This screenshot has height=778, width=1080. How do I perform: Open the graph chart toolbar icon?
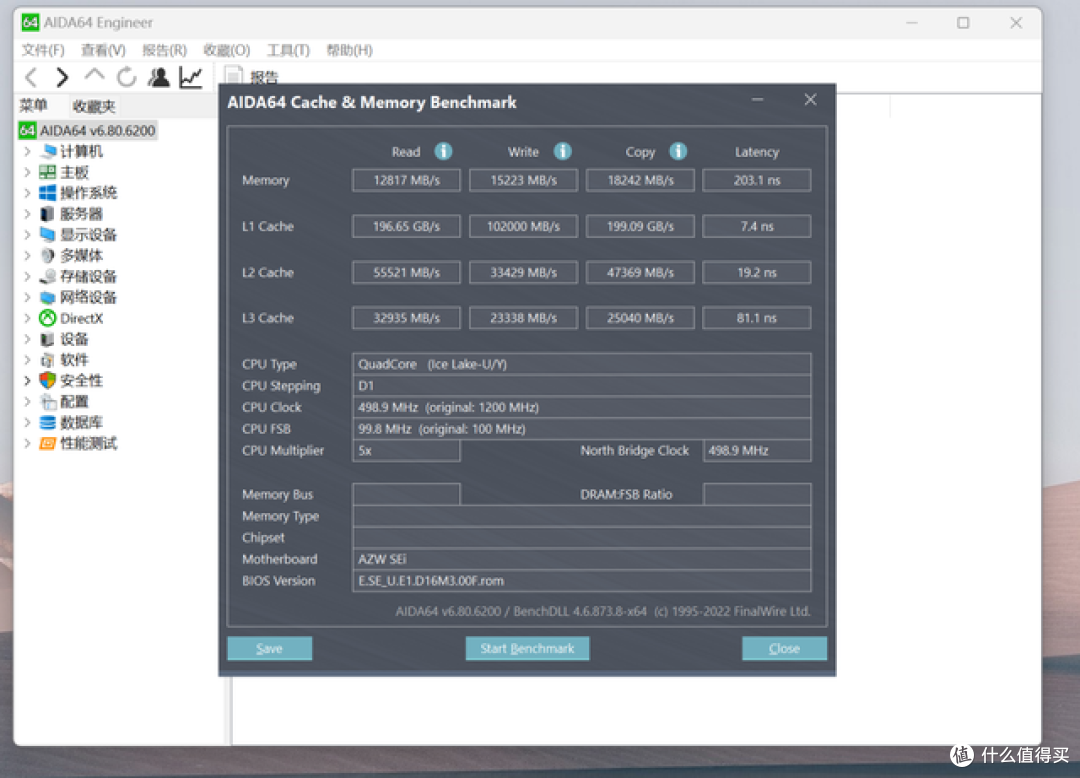click(x=191, y=77)
